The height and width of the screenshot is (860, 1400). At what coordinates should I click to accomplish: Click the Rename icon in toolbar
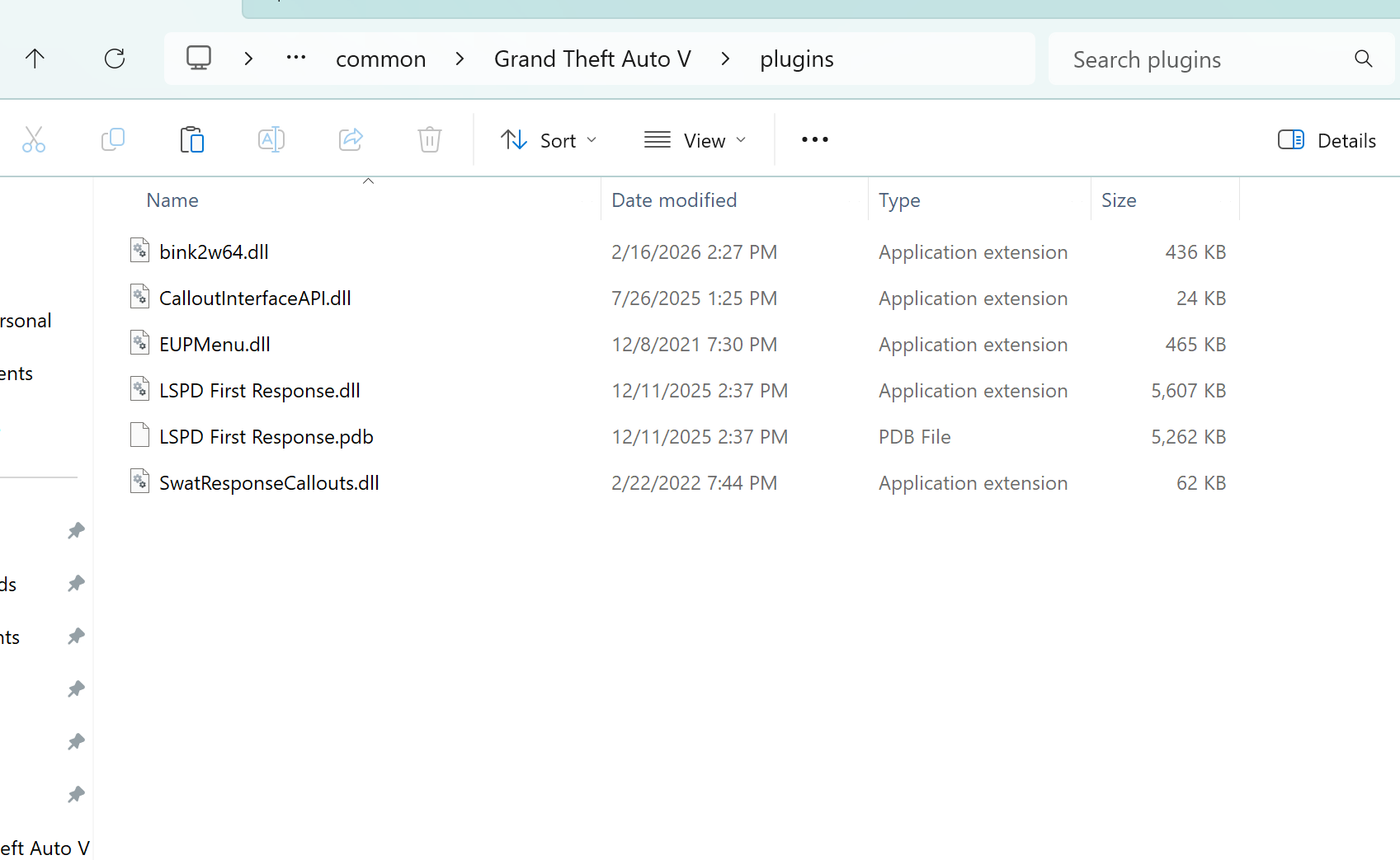tap(271, 140)
